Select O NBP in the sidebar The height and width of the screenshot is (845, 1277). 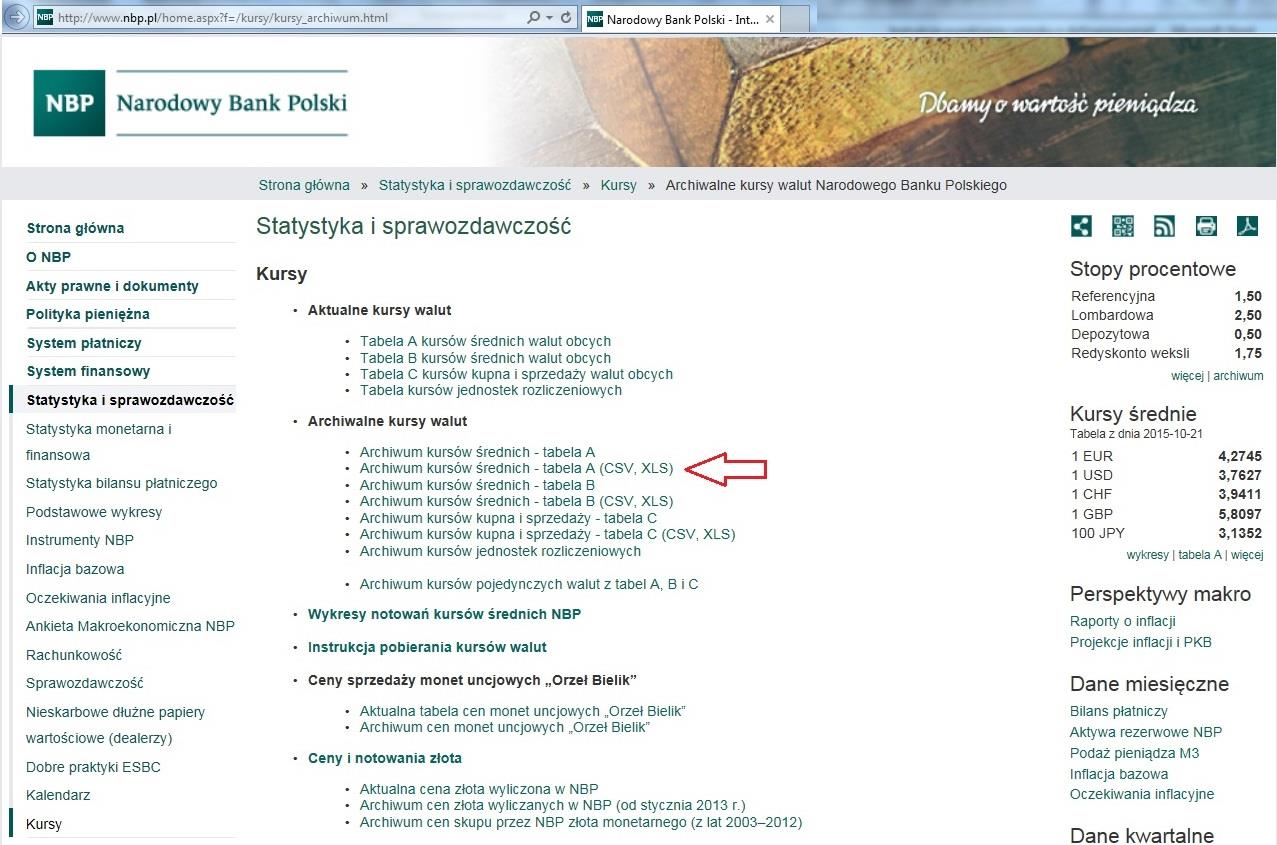coord(48,257)
